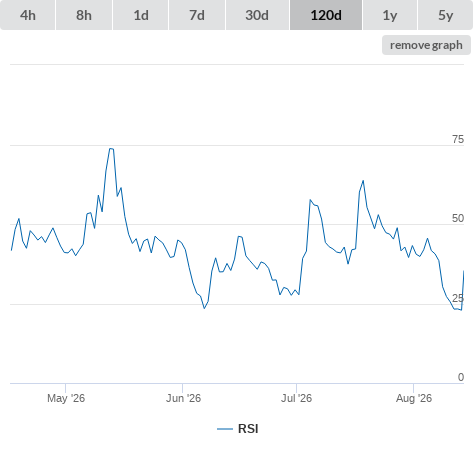Choose the 1d range tab
The width and height of the screenshot is (474, 455).
pyautogui.click(x=141, y=15)
